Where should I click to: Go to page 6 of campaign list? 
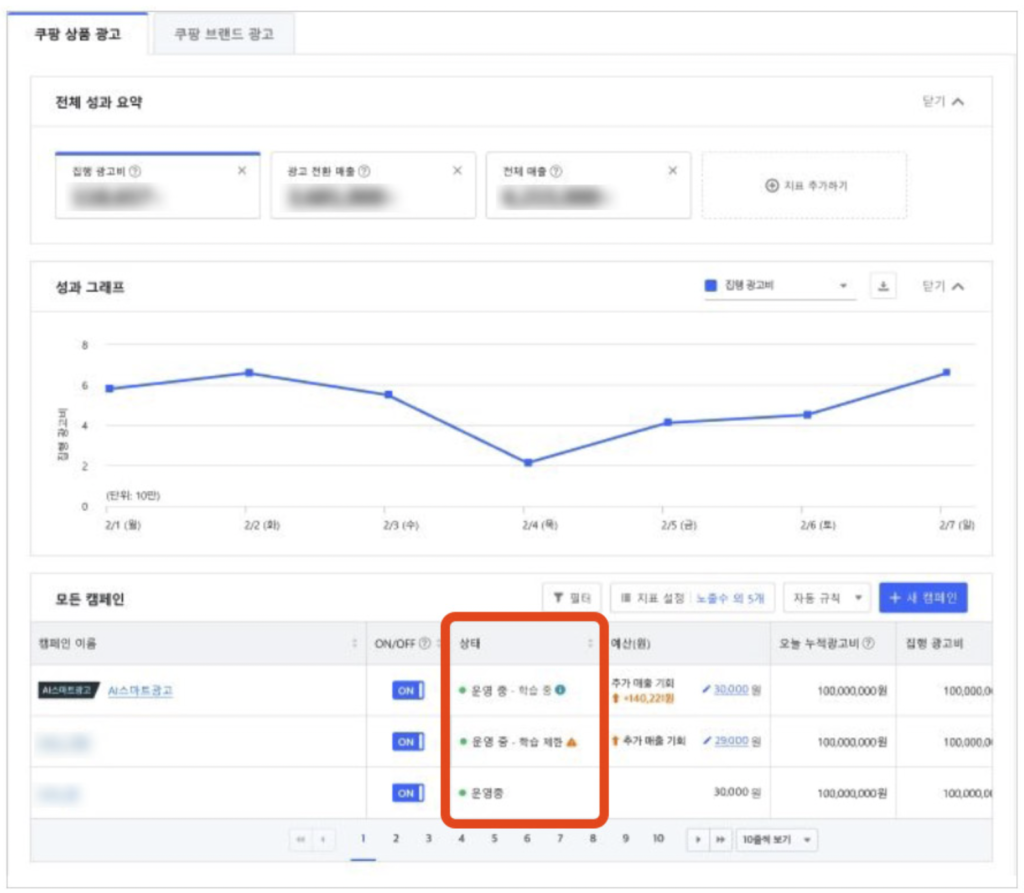[x=527, y=839]
